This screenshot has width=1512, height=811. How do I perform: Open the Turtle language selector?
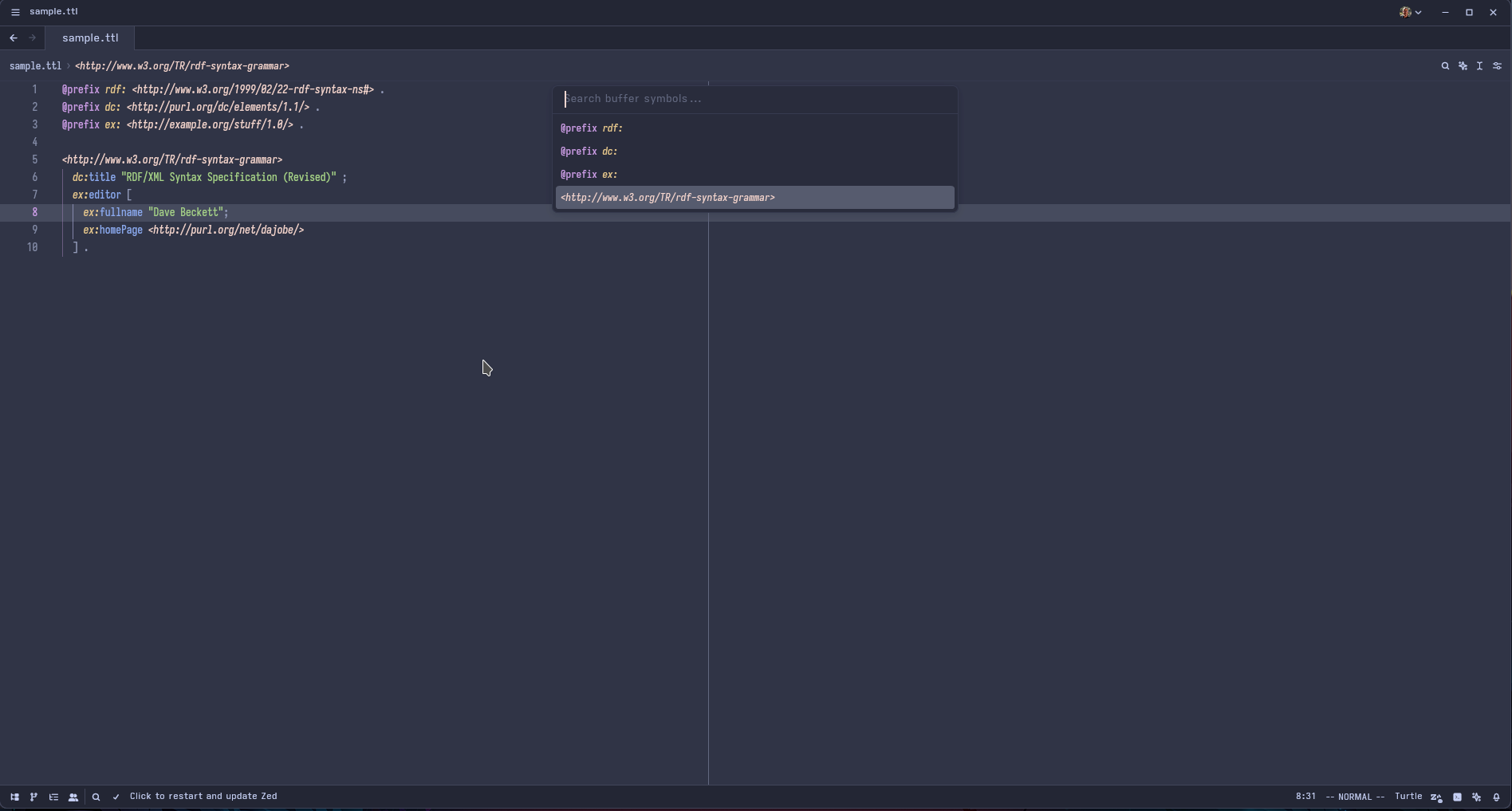[x=1408, y=796]
